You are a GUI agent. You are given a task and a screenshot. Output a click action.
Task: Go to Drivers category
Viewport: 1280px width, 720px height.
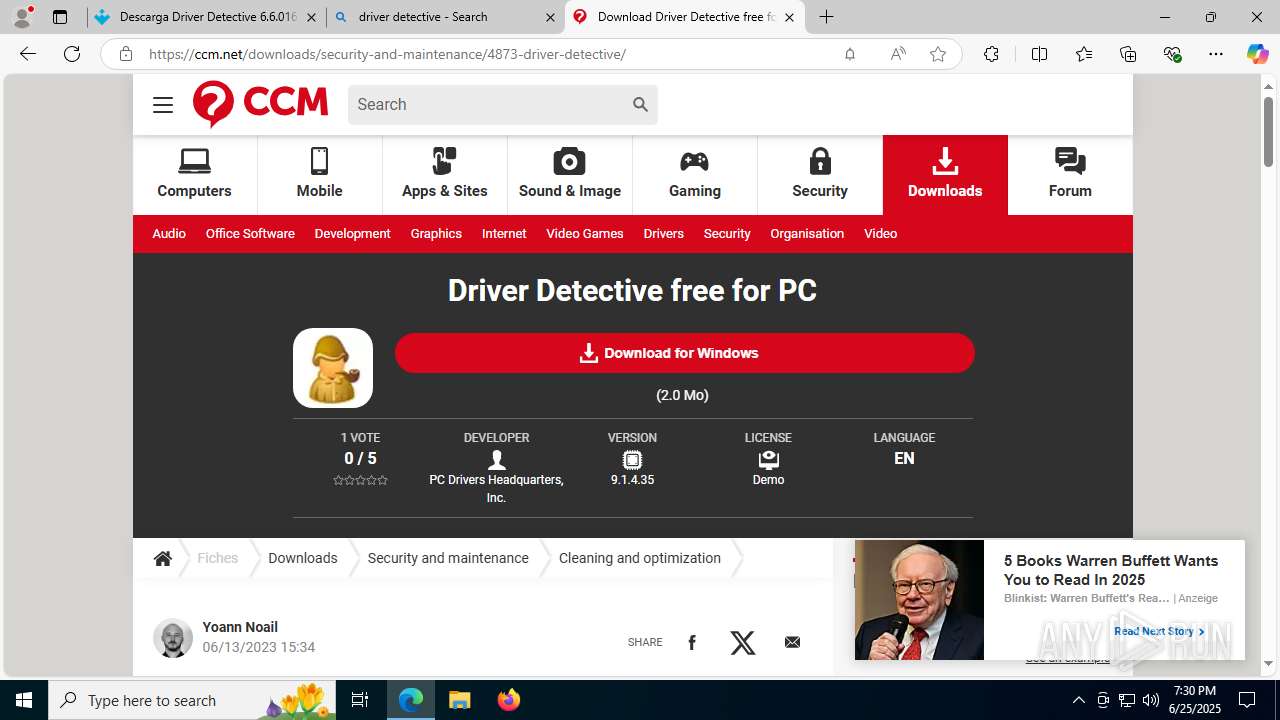point(664,233)
